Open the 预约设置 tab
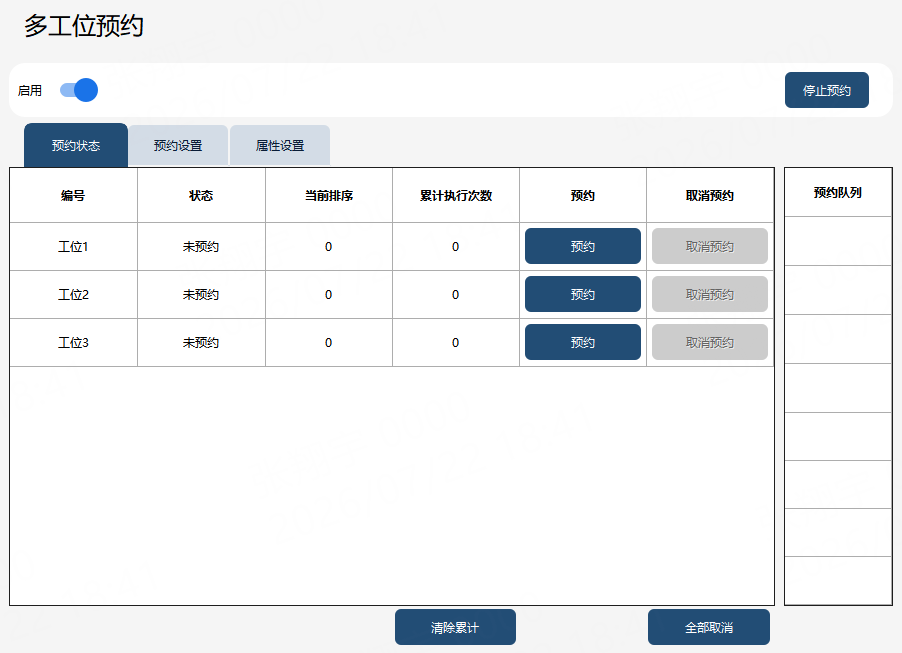 178,146
